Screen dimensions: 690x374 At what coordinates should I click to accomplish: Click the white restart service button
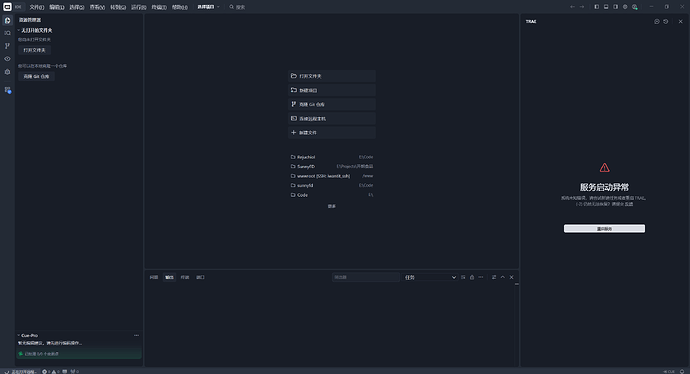(604, 228)
